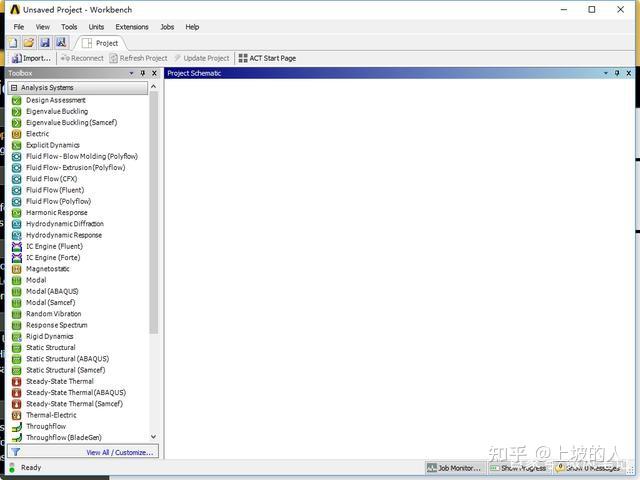
Task: Open the Project Schematic dropdown arrow
Action: click(606, 73)
